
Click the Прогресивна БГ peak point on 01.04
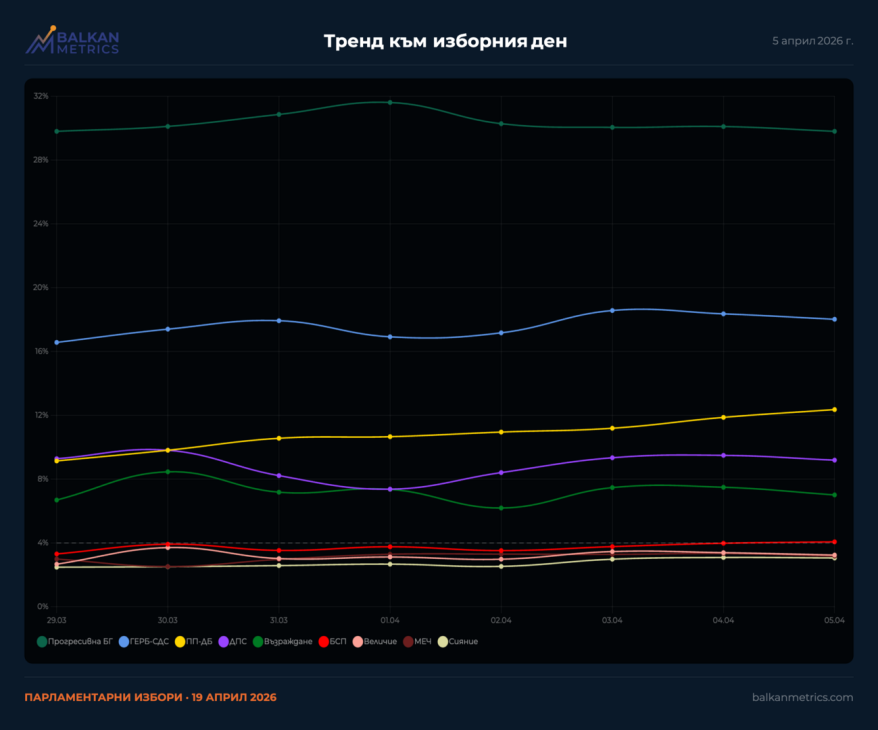tap(390, 102)
